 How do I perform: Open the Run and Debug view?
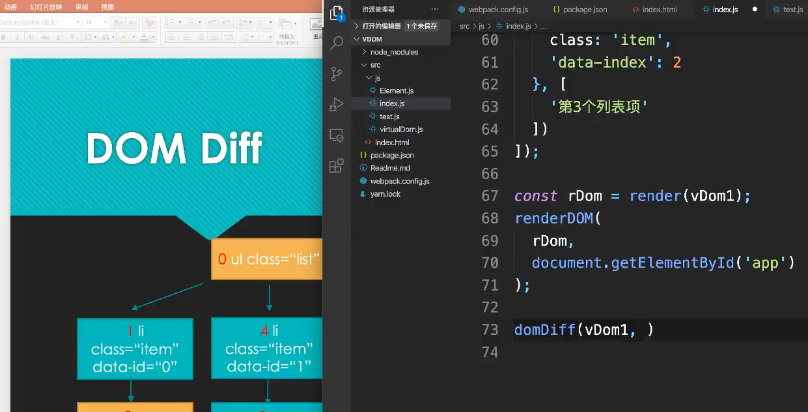point(336,105)
